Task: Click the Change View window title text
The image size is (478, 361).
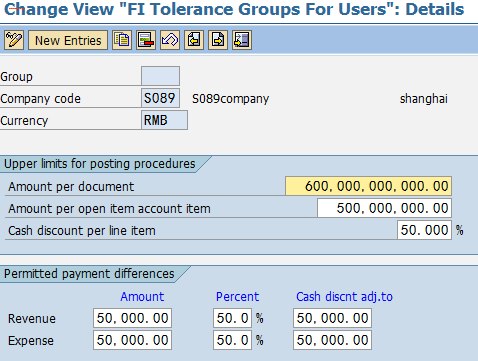Action: (x=234, y=9)
